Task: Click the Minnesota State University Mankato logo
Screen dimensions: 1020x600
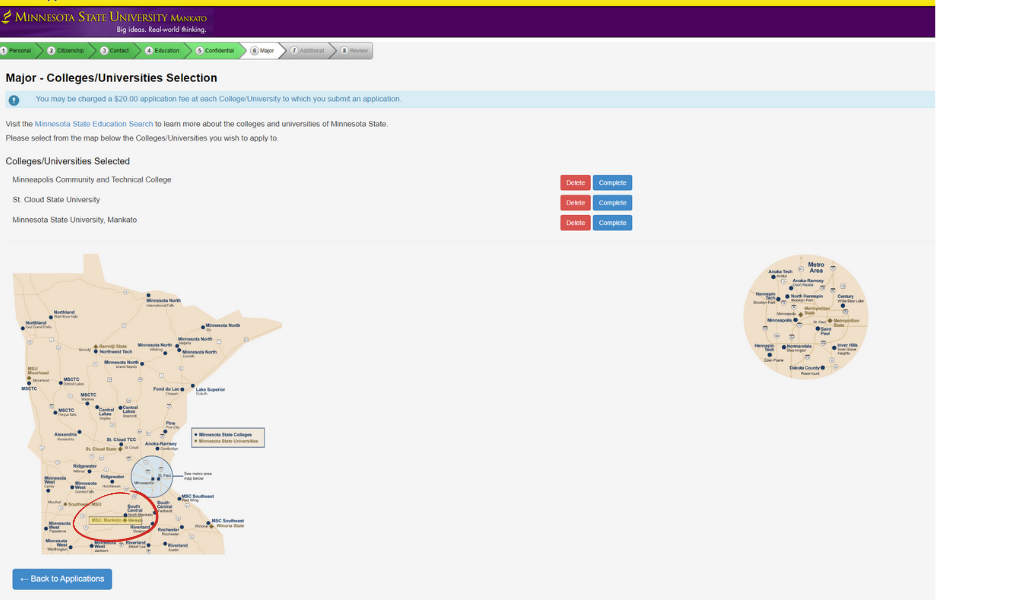Action: pos(105,21)
